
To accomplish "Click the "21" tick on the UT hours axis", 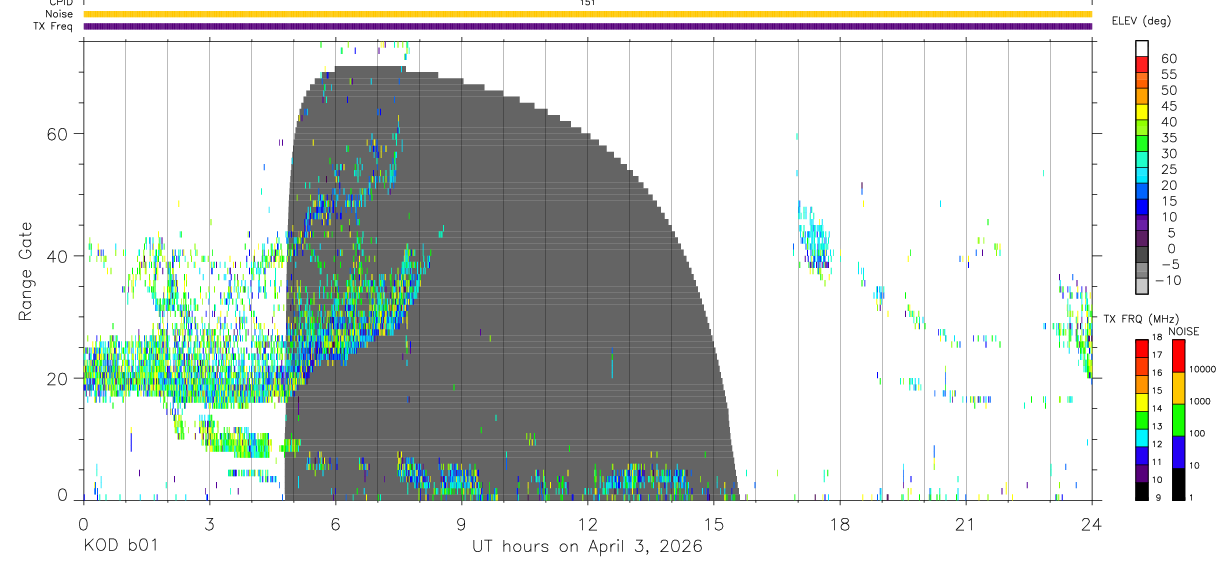I will tap(965, 524).
